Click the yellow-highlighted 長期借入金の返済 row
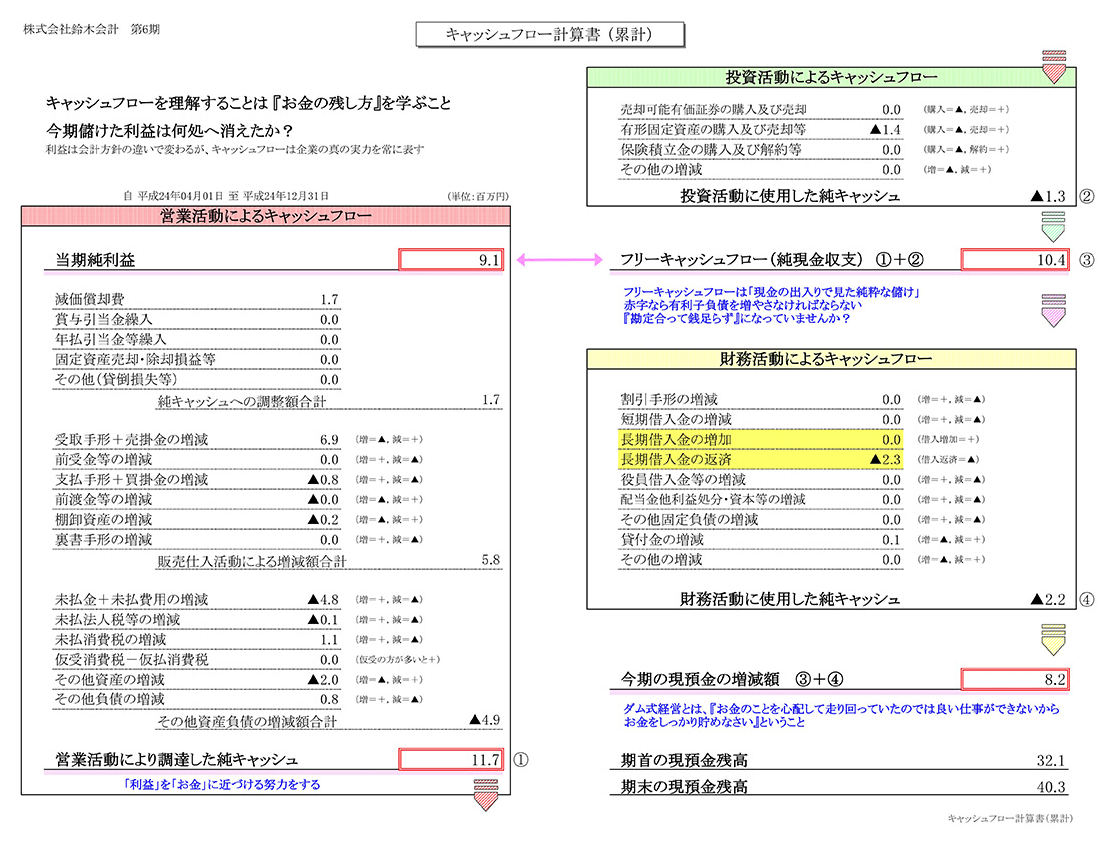The height and width of the screenshot is (845, 1116). point(760,459)
